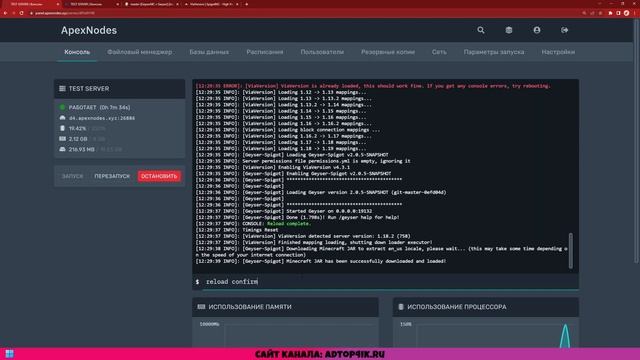The image size is (640, 360).
Task: Click the green 'Reload complete.' console line
Action: click(289, 224)
